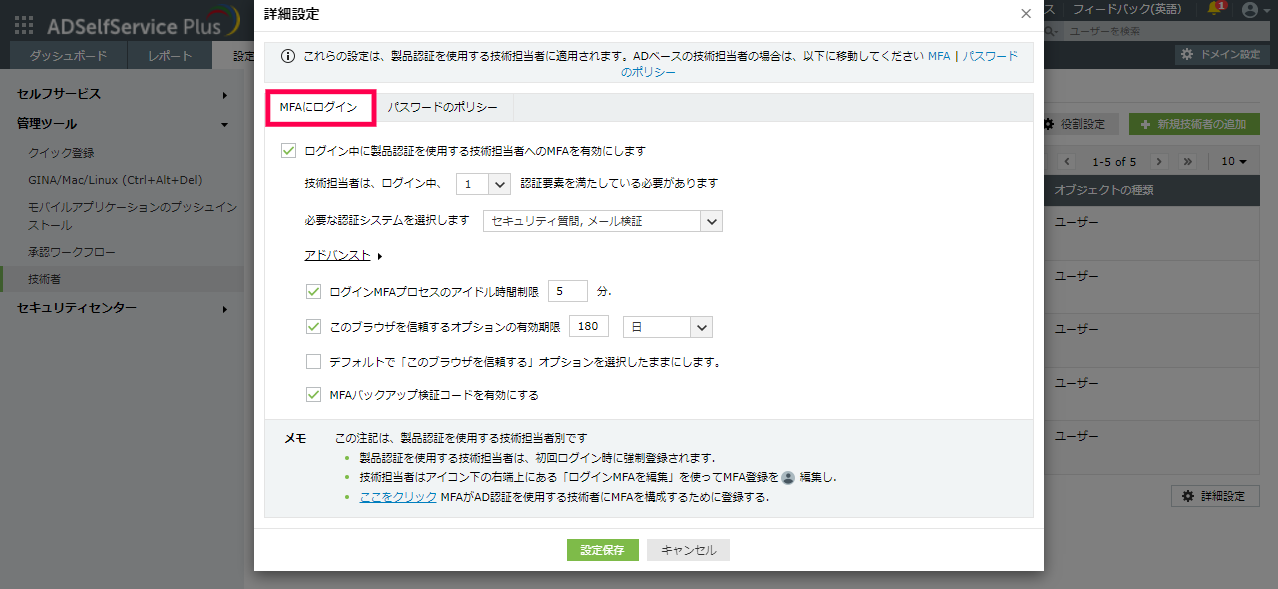Switch to パスワードのポリシー tab
Viewport: 1278px width, 589px height.
point(442,107)
